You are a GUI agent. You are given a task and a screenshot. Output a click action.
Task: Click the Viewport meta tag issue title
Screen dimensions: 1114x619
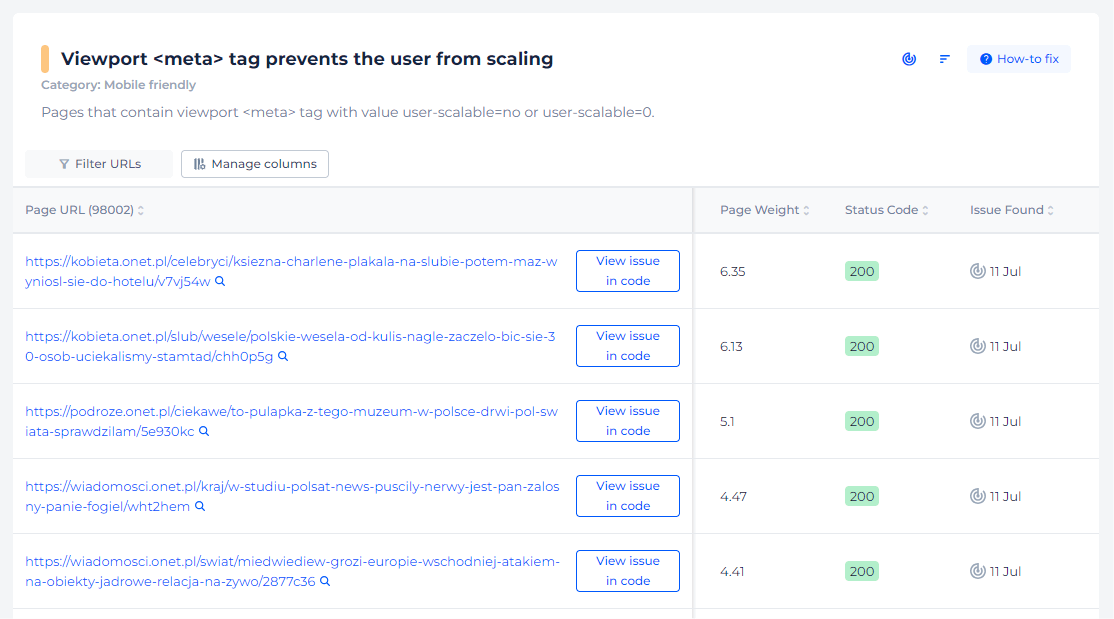[x=307, y=59]
